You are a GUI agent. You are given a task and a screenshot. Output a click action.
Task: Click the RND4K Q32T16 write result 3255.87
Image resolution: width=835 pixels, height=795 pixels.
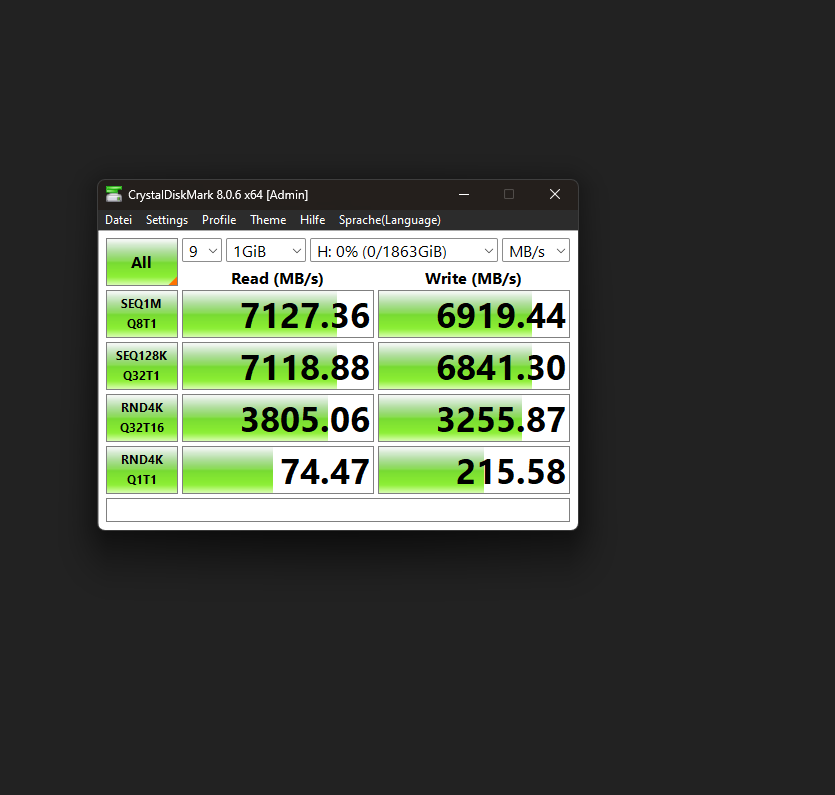point(474,418)
